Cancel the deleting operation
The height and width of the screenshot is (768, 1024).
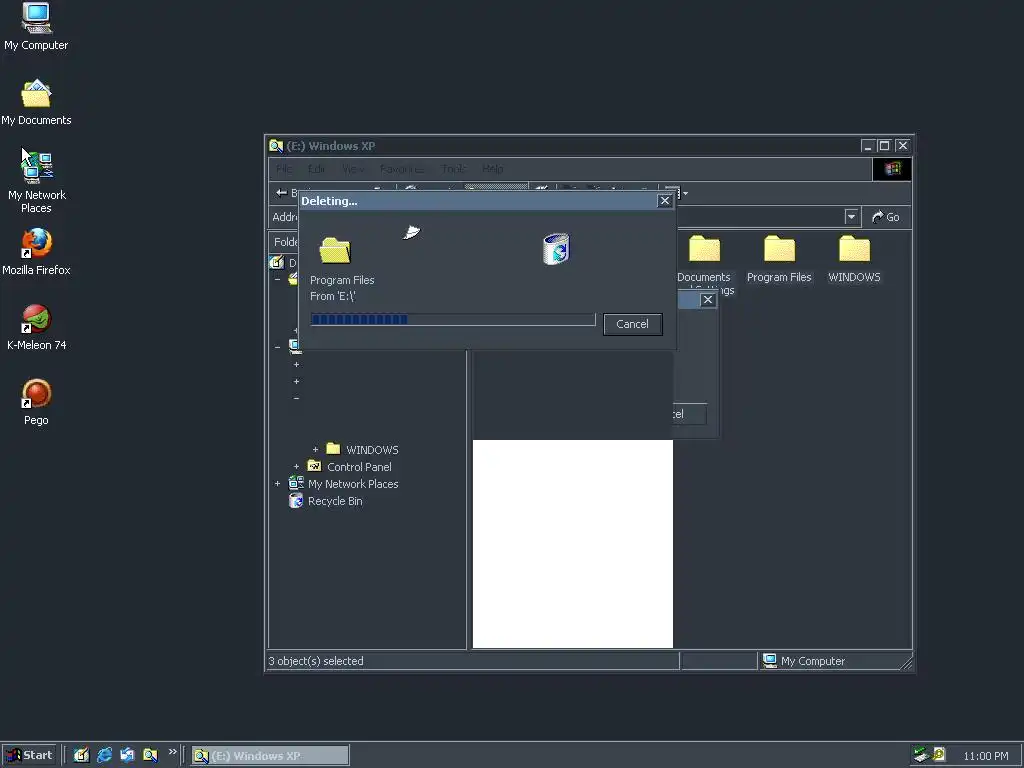(632, 324)
